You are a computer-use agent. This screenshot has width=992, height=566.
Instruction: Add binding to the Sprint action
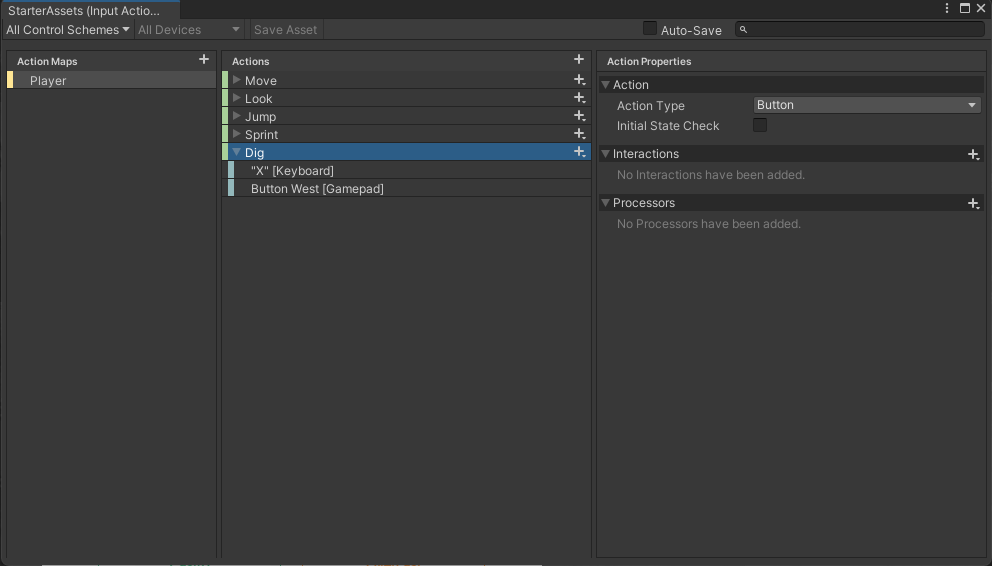[x=579, y=134]
